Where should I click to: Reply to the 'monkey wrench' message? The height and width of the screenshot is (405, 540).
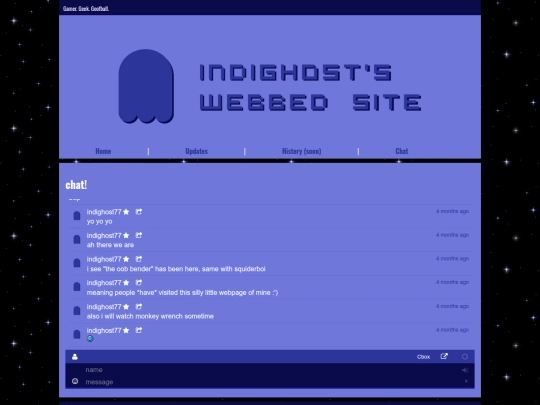(138, 307)
